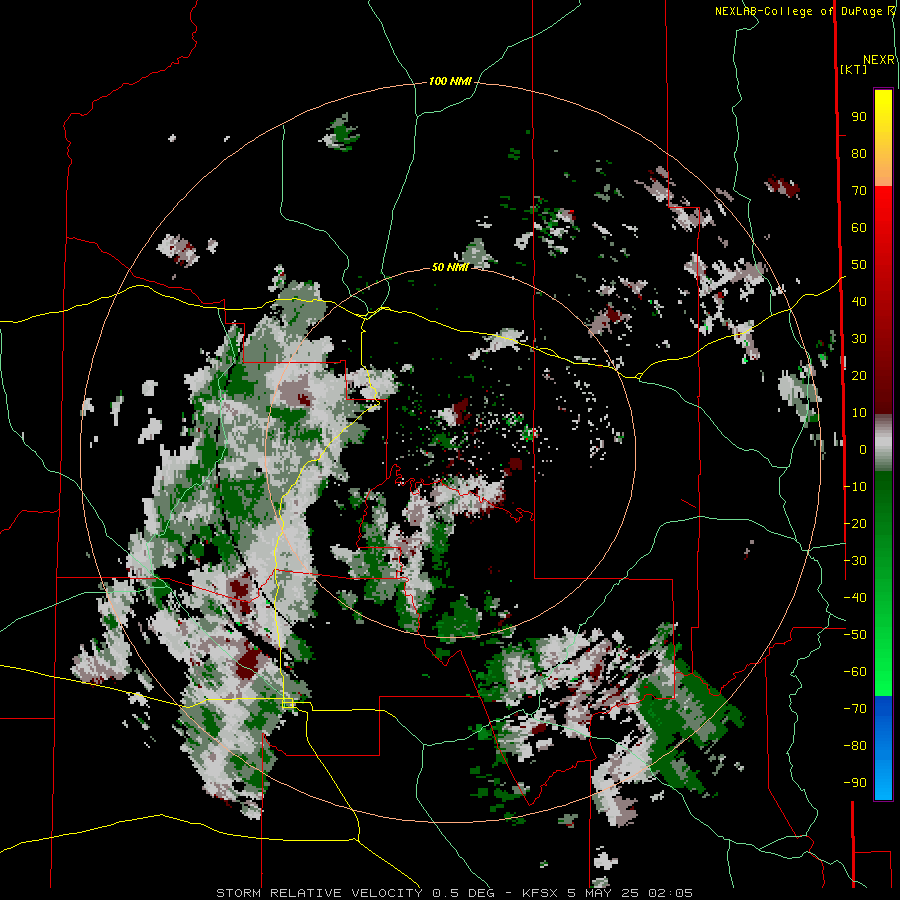
Task: Click the -60 value on the velocity scale
Action: (855, 672)
